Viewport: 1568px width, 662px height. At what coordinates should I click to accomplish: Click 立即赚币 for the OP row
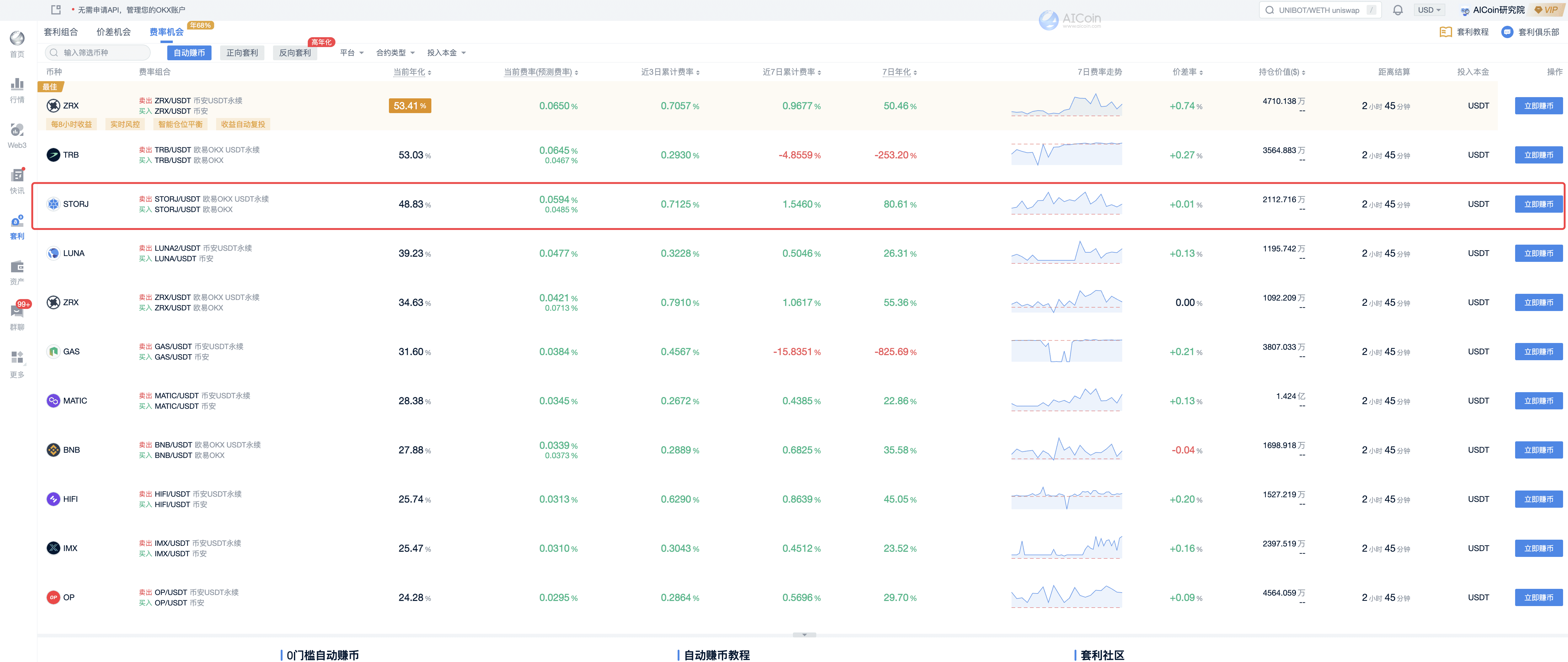tap(1538, 598)
